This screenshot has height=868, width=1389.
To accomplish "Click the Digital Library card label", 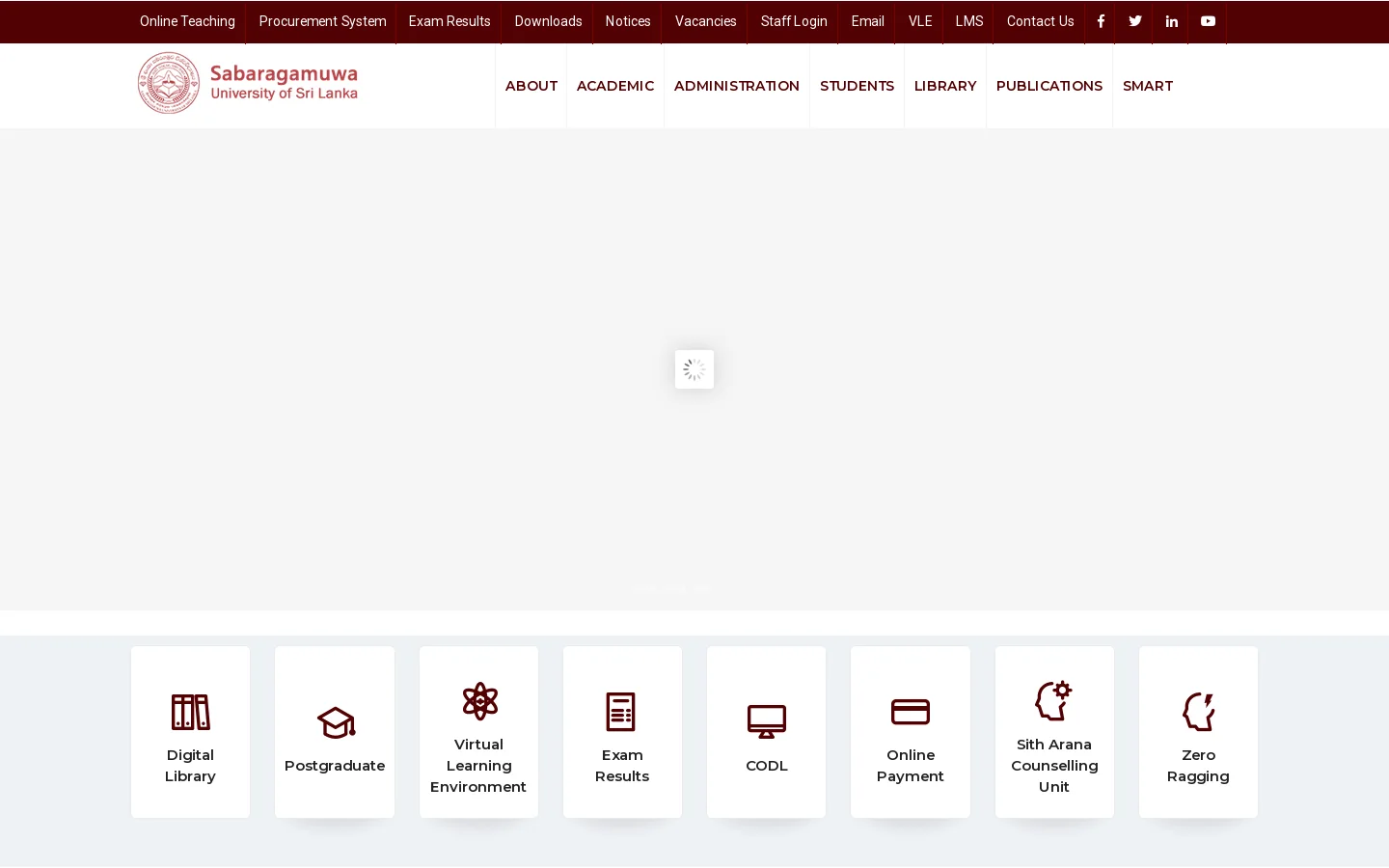I will point(190,766).
